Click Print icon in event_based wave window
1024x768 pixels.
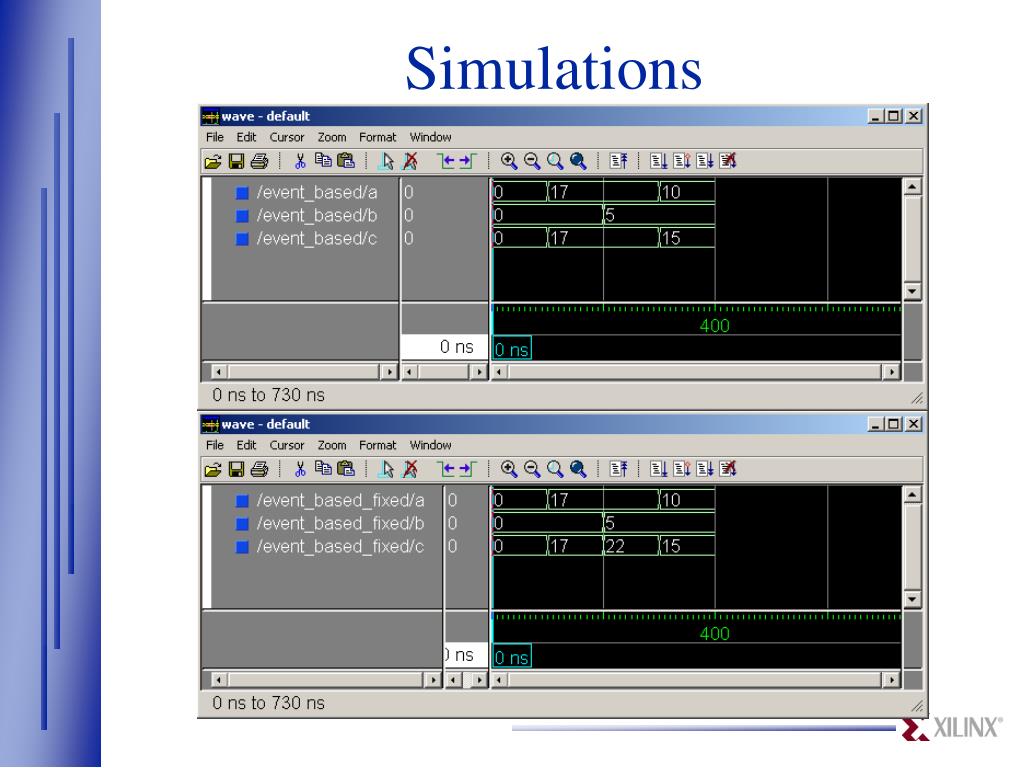[x=260, y=161]
